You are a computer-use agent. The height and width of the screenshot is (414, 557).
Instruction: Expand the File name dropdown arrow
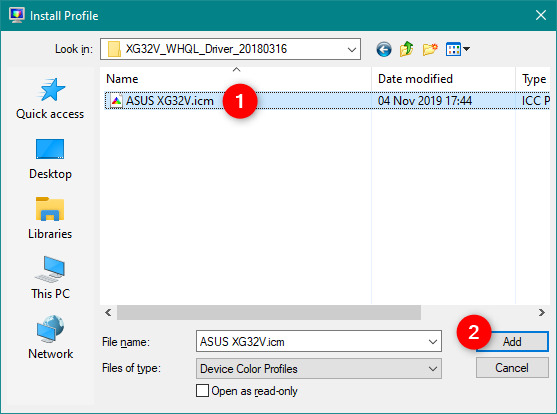[x=433, y=342]
